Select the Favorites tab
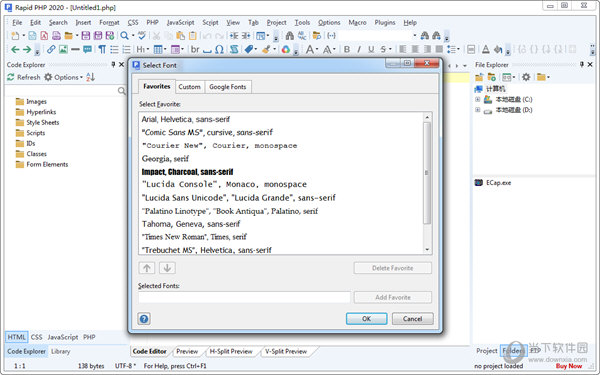Image resolution: width=600 pixels, height=375 pixels. [x=157, y=86]
